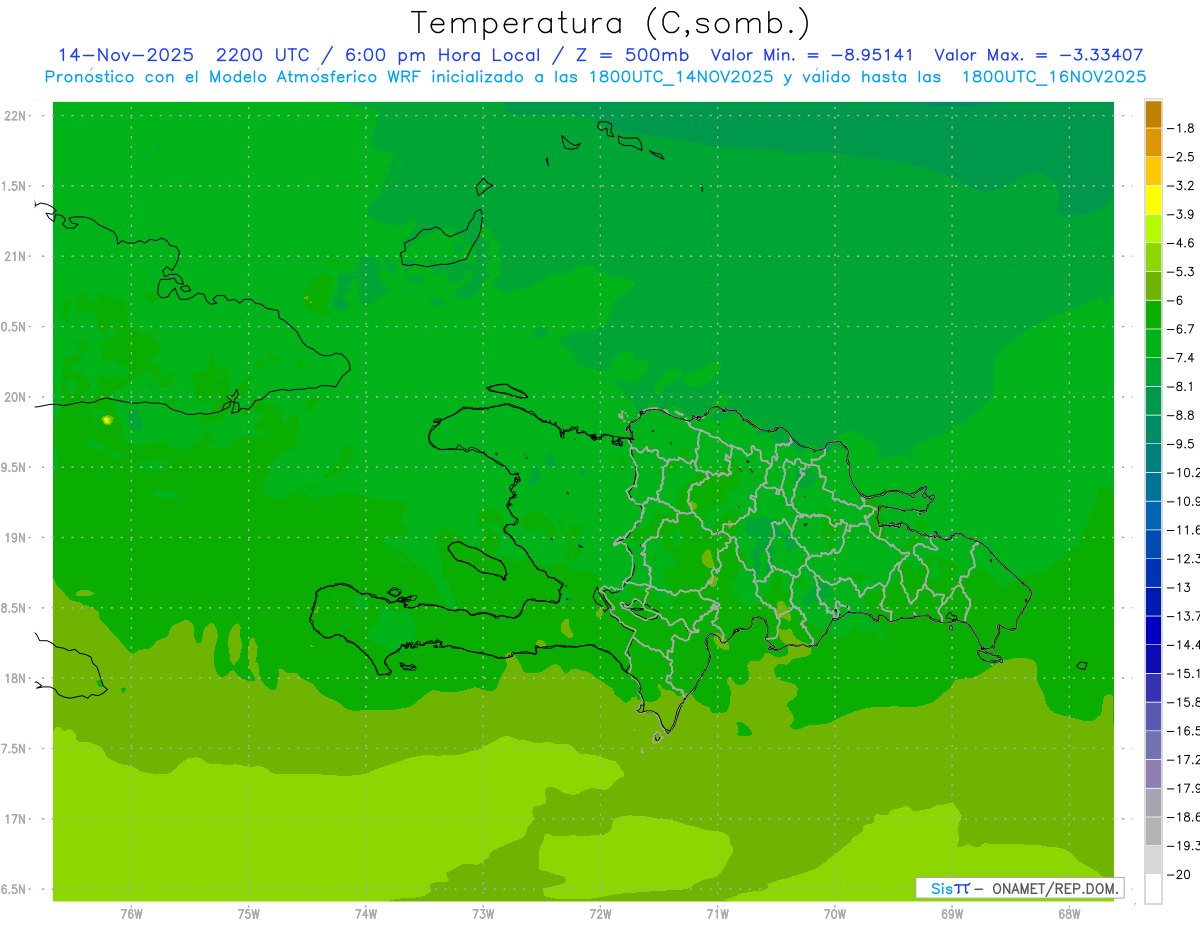Click the 74W longitude label
The height and width of the screenshot is (927, 1200).
pyautogui.click(x=366, y=913)
